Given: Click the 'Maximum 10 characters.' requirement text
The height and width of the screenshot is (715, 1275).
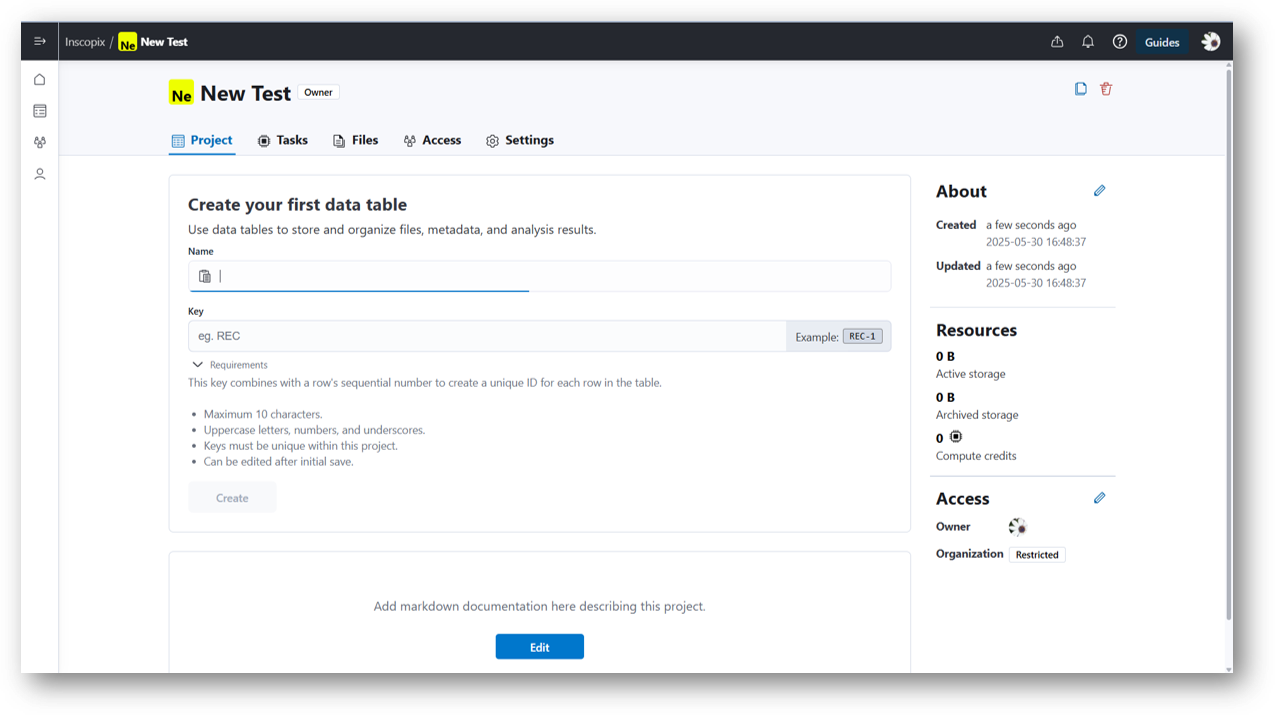Looking at the screenshot, I should coord(263,414).
